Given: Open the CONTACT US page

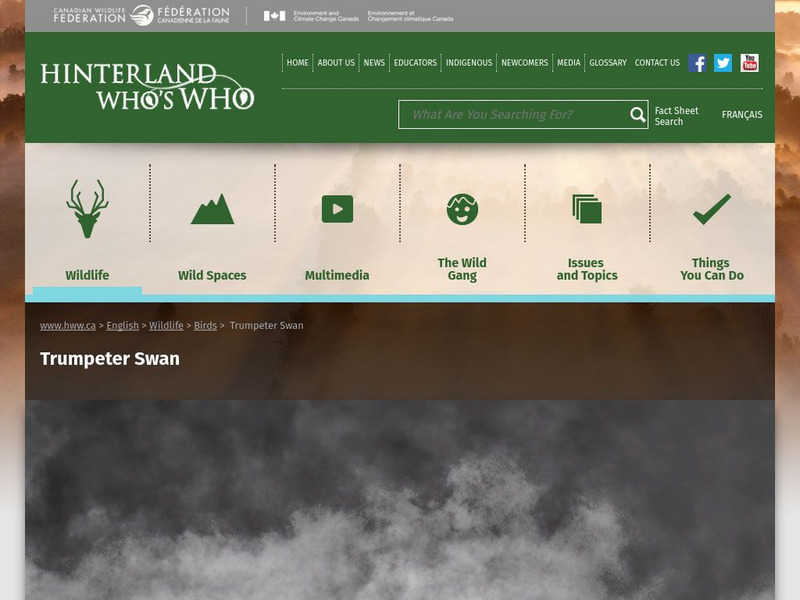Looking at the screenshot, I should [x=657, y=62].
